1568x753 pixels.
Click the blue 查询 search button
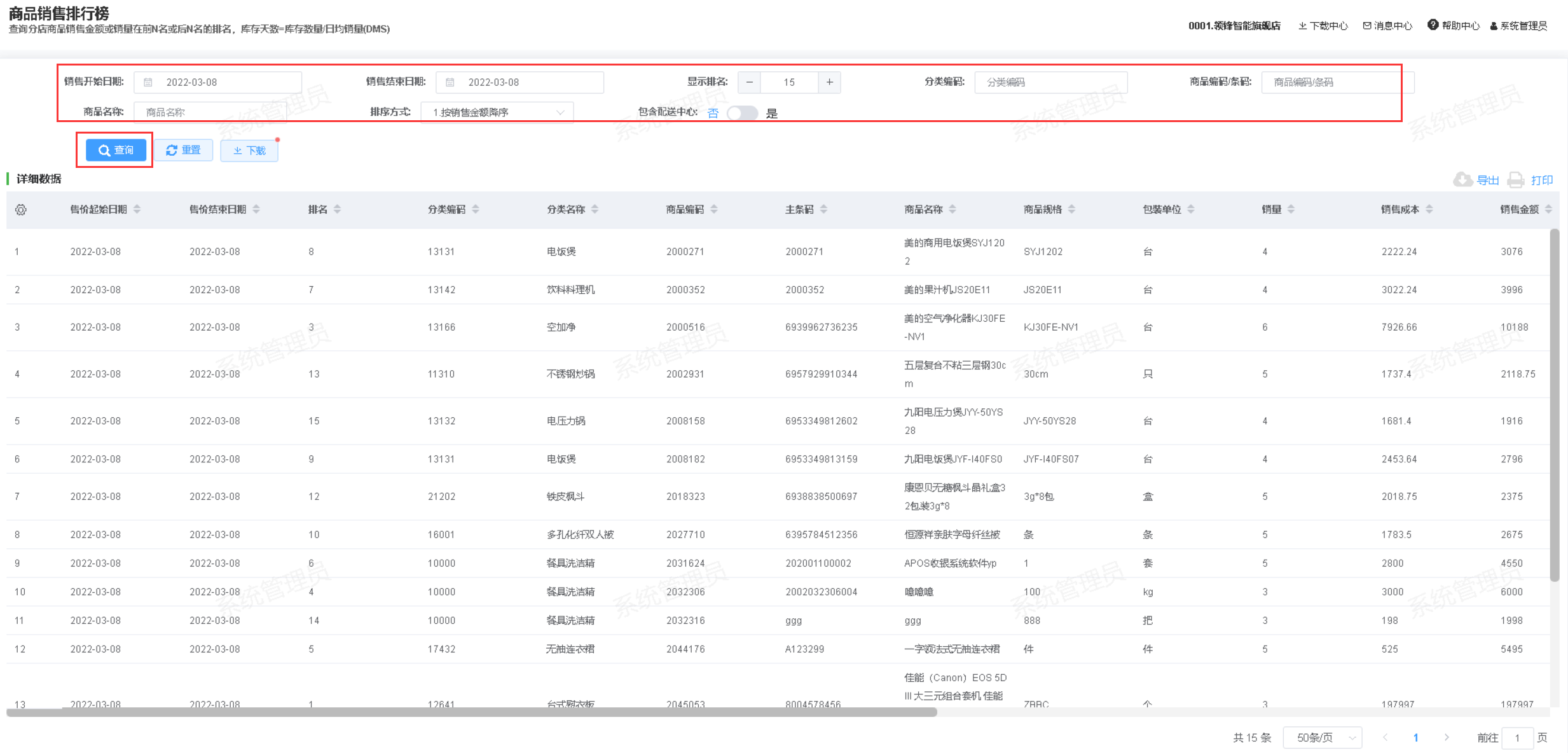click(116, 150)
